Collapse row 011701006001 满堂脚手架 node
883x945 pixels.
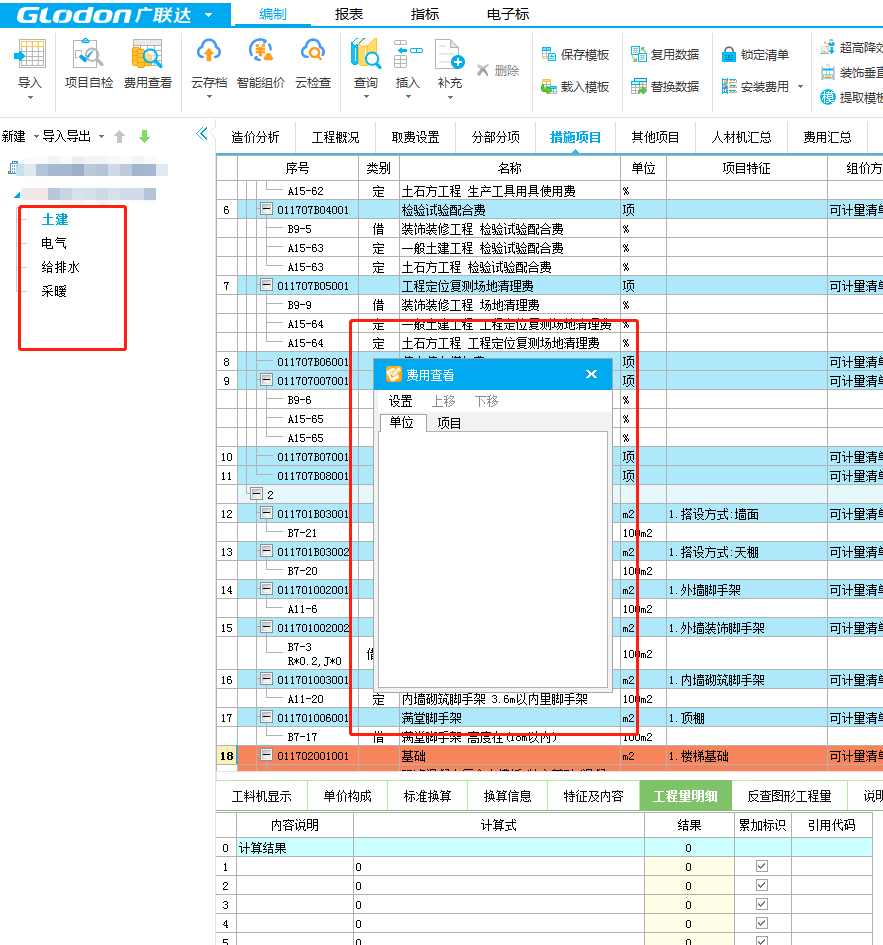(266, 717)
